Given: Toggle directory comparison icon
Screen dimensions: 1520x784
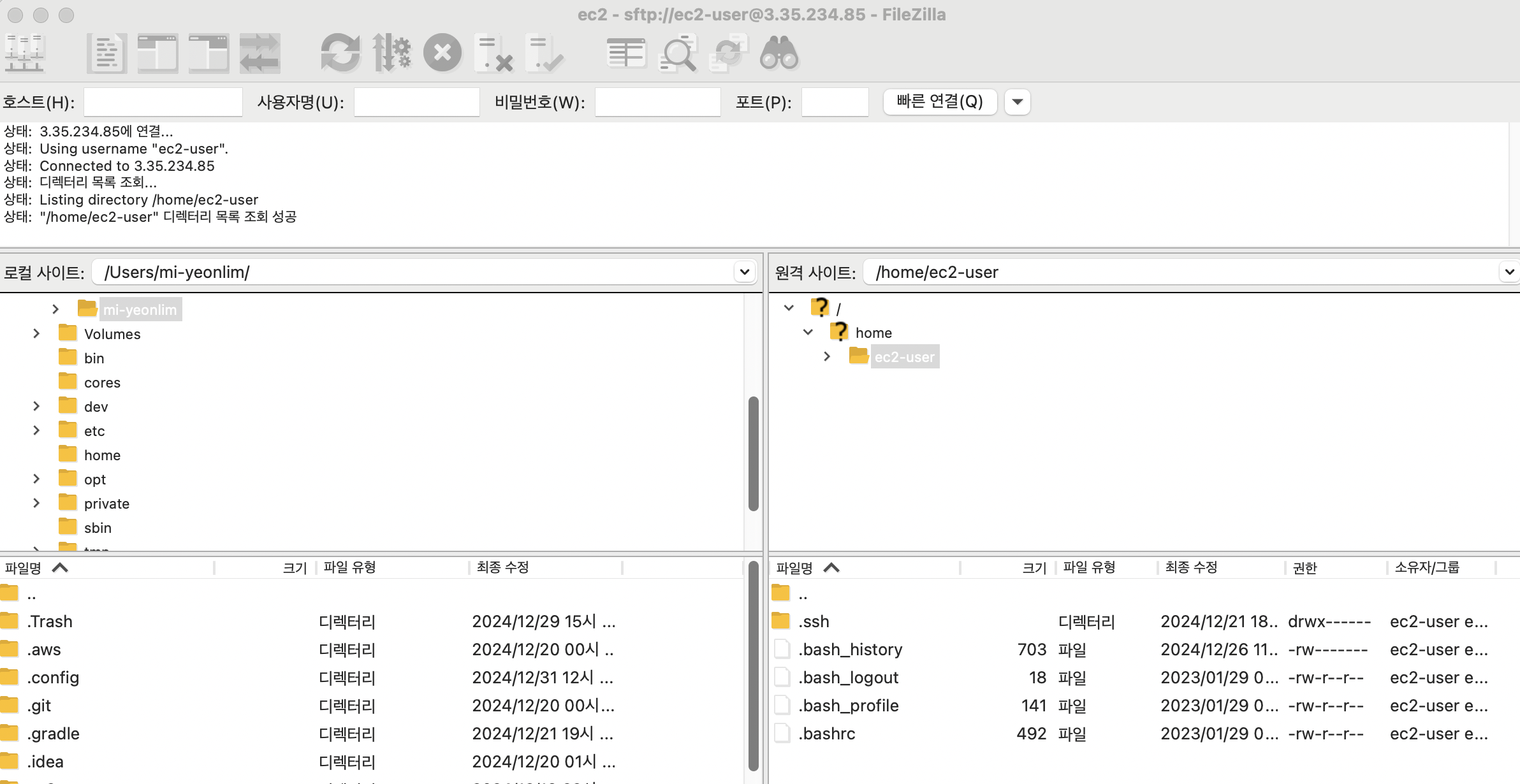Looking at the screenshot, I should click(677, 53).
